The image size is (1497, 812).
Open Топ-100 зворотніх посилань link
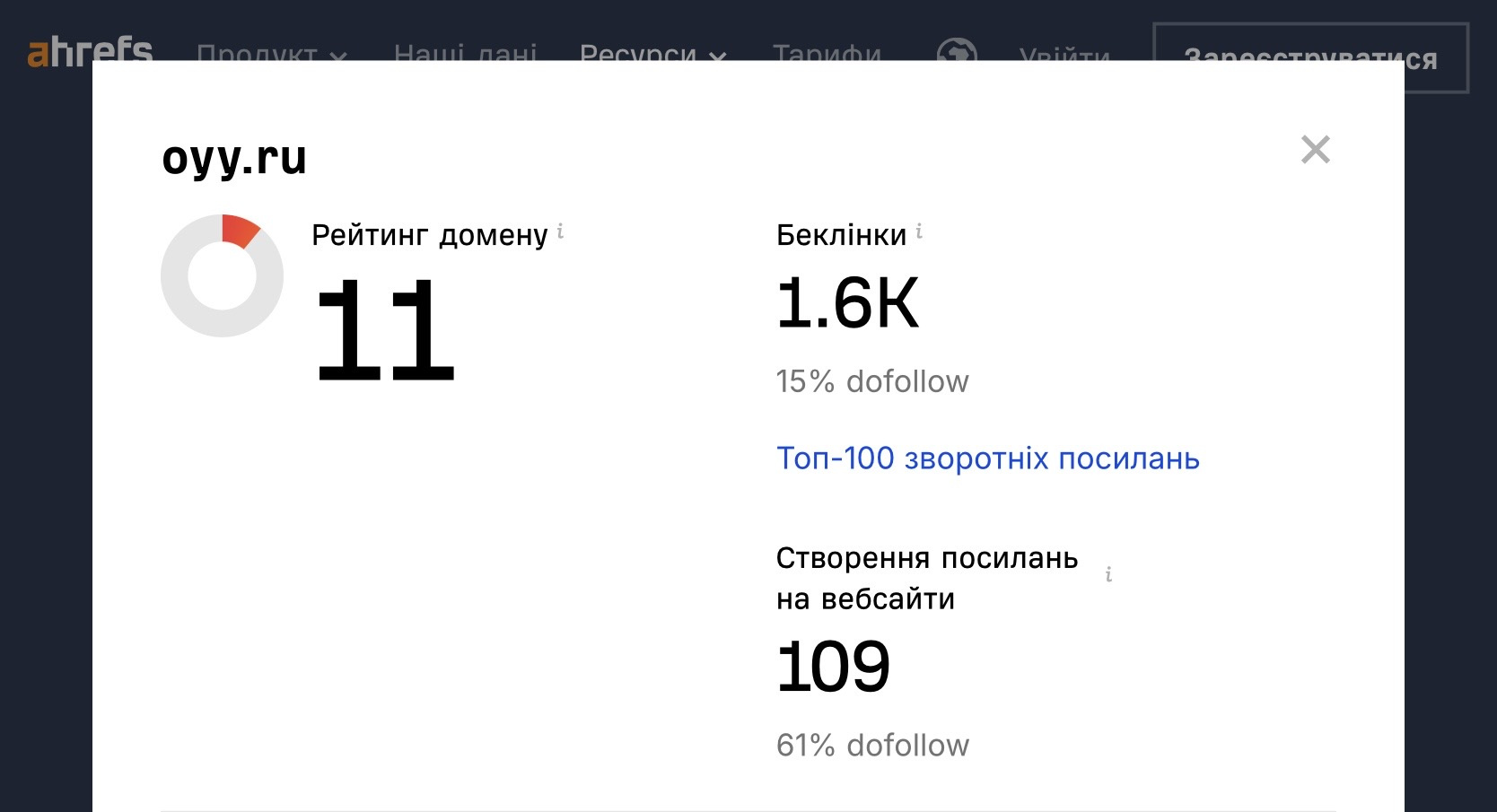987,458
